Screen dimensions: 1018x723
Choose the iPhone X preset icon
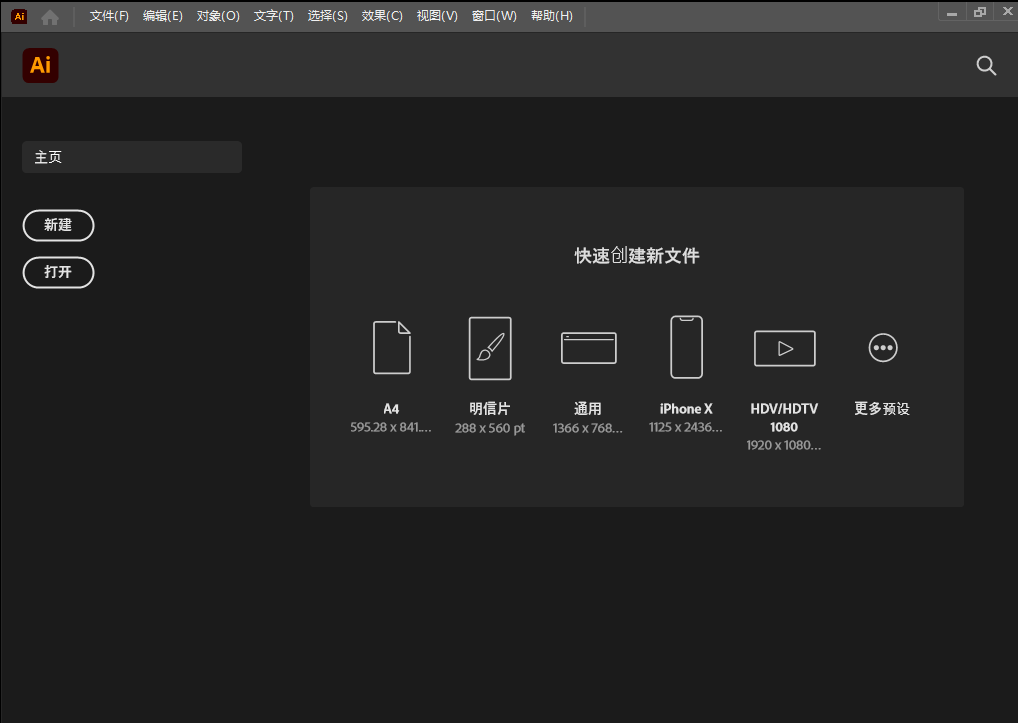(686, 348)
